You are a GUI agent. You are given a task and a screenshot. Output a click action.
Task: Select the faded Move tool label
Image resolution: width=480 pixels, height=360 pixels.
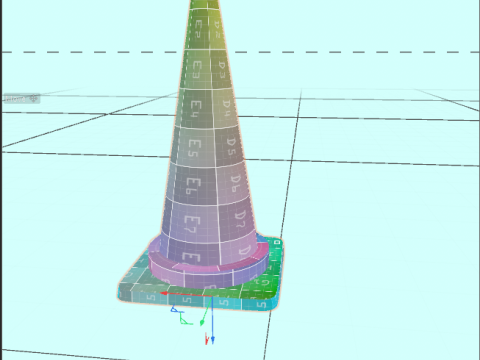(x=22, y=99)
